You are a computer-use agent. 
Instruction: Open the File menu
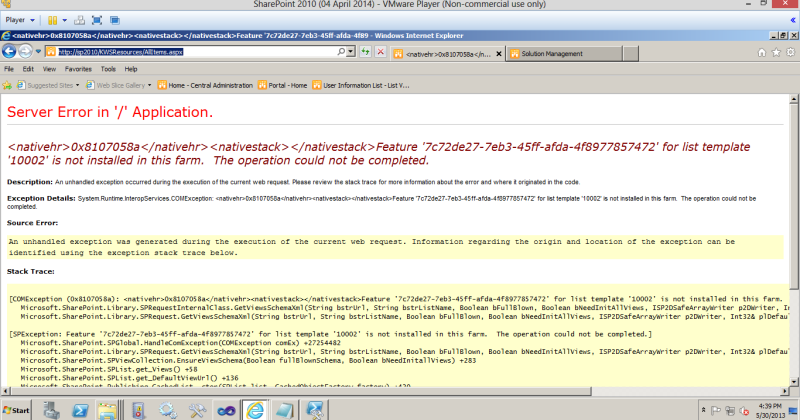click(x=9, y=69)
